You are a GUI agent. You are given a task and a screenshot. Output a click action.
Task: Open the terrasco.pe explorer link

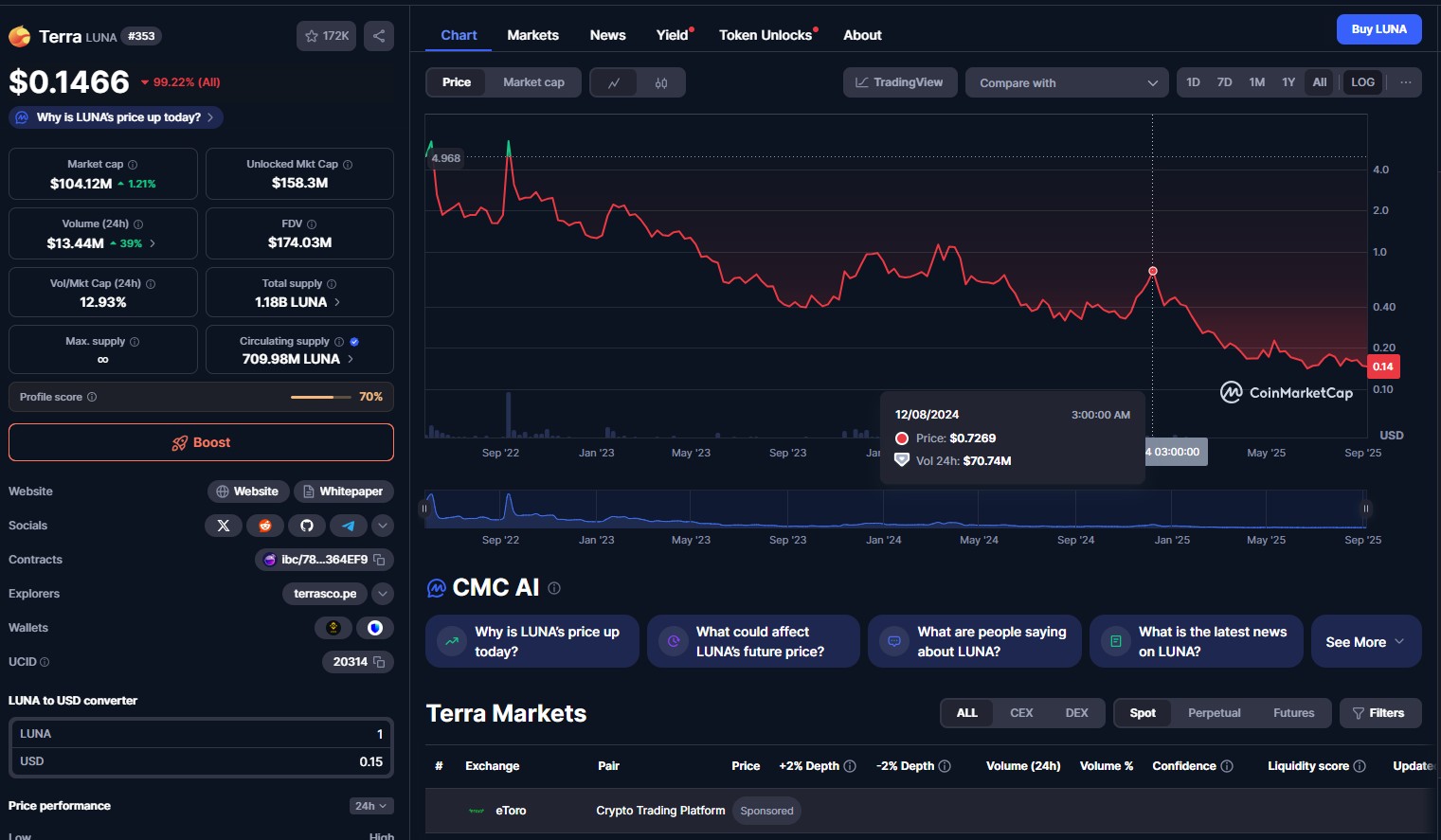[x=325, y=594]
